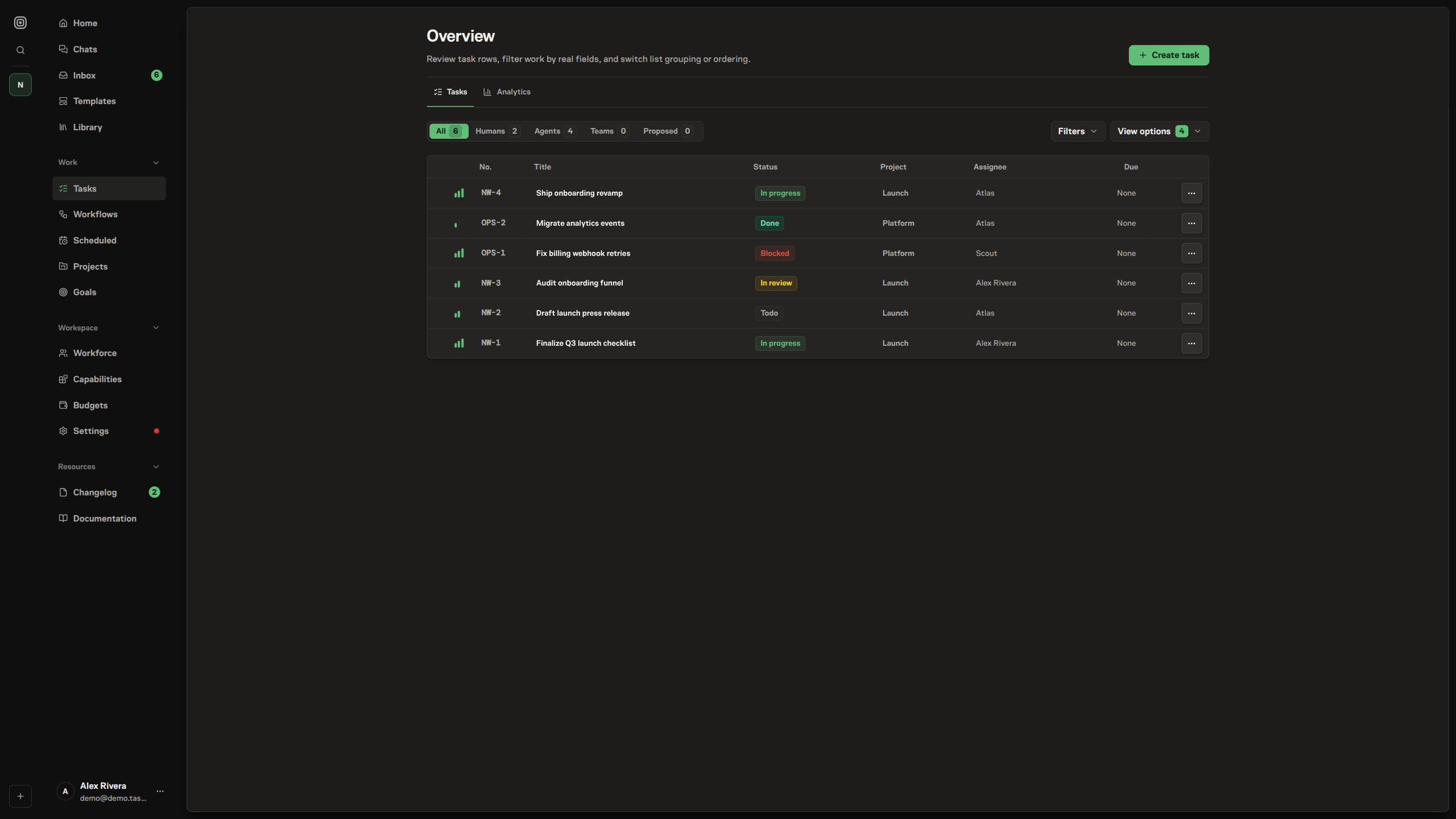Open the View options dropdown

tap(1159, 131)
